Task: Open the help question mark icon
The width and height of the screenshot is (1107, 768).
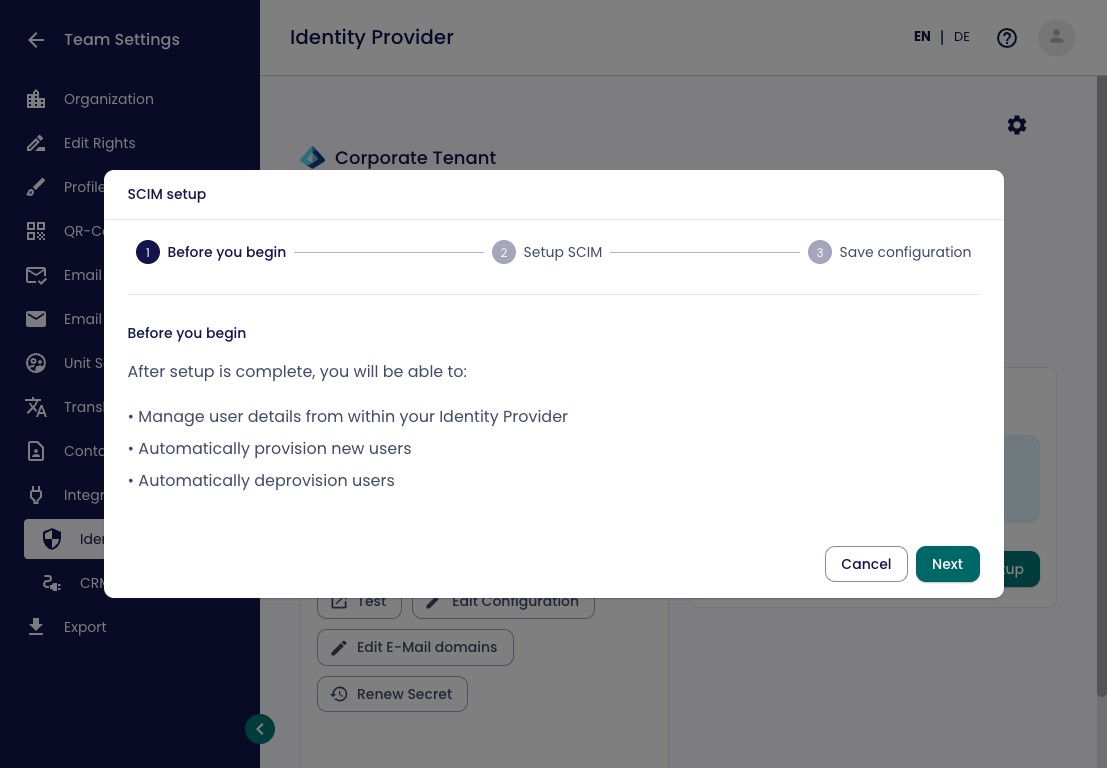Action: coord(1007,37)
